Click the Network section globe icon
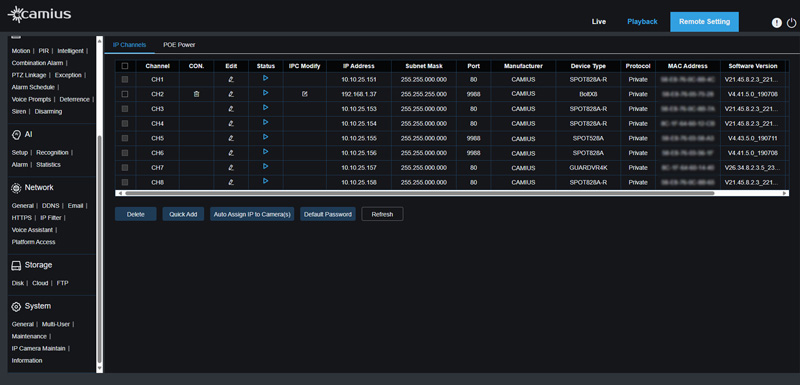Screen dimensions: 800x385 tap(16, 188)
